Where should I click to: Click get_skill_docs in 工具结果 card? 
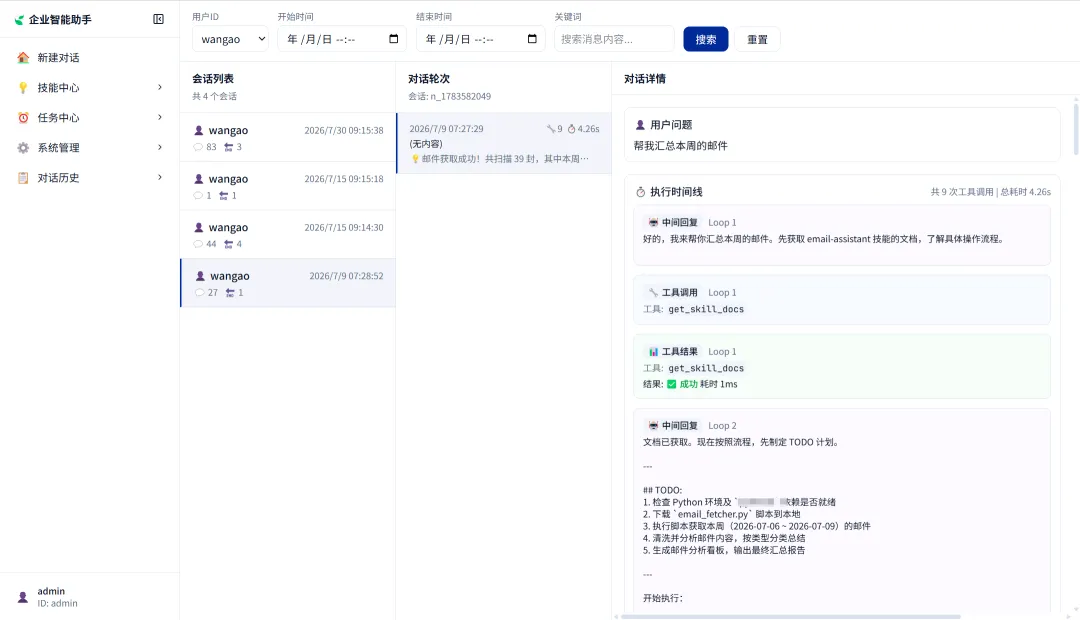[x=706, y=369]
